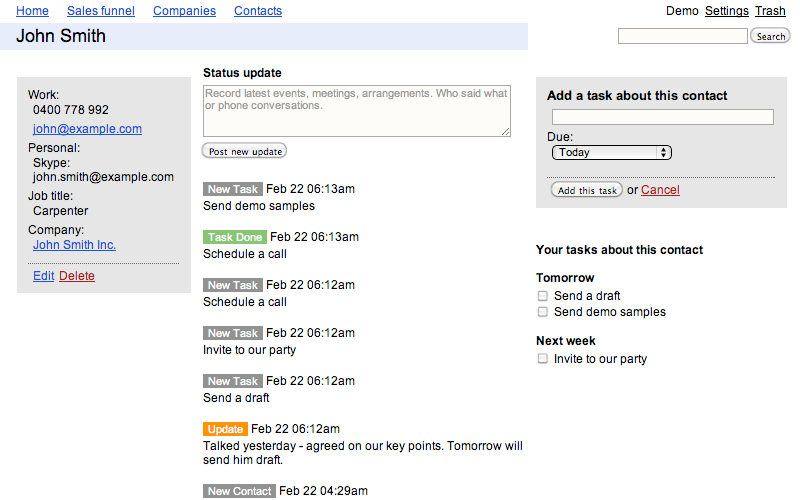Click the Search button
This screenshot has width=800, height=500.
click(770, 36)
